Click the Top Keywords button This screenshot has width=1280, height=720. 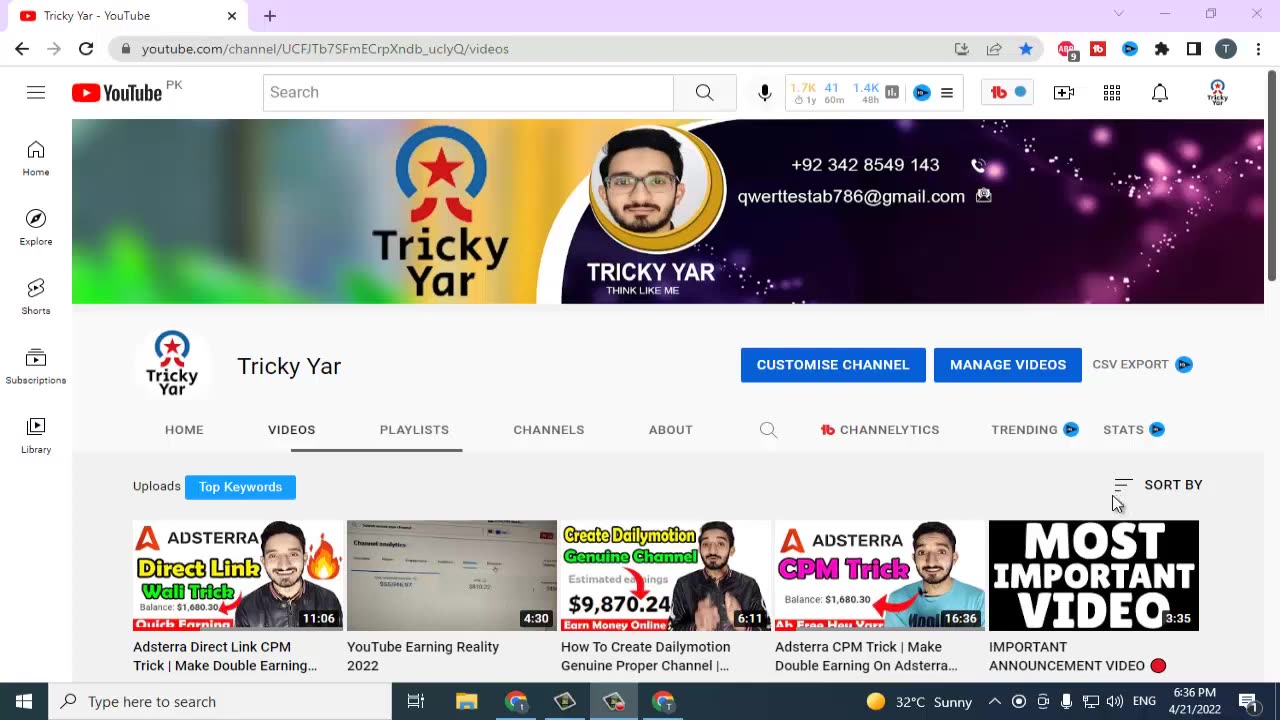240,487
